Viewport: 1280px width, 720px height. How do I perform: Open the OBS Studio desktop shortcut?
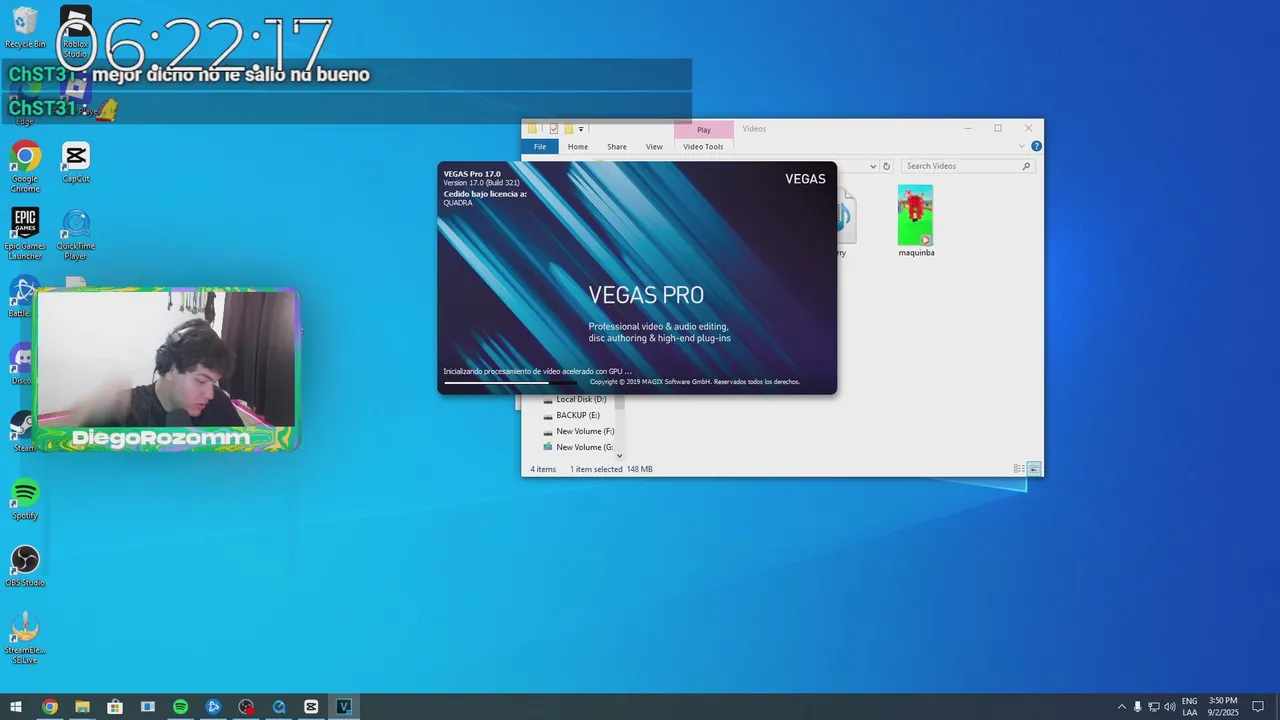point(25,566)
